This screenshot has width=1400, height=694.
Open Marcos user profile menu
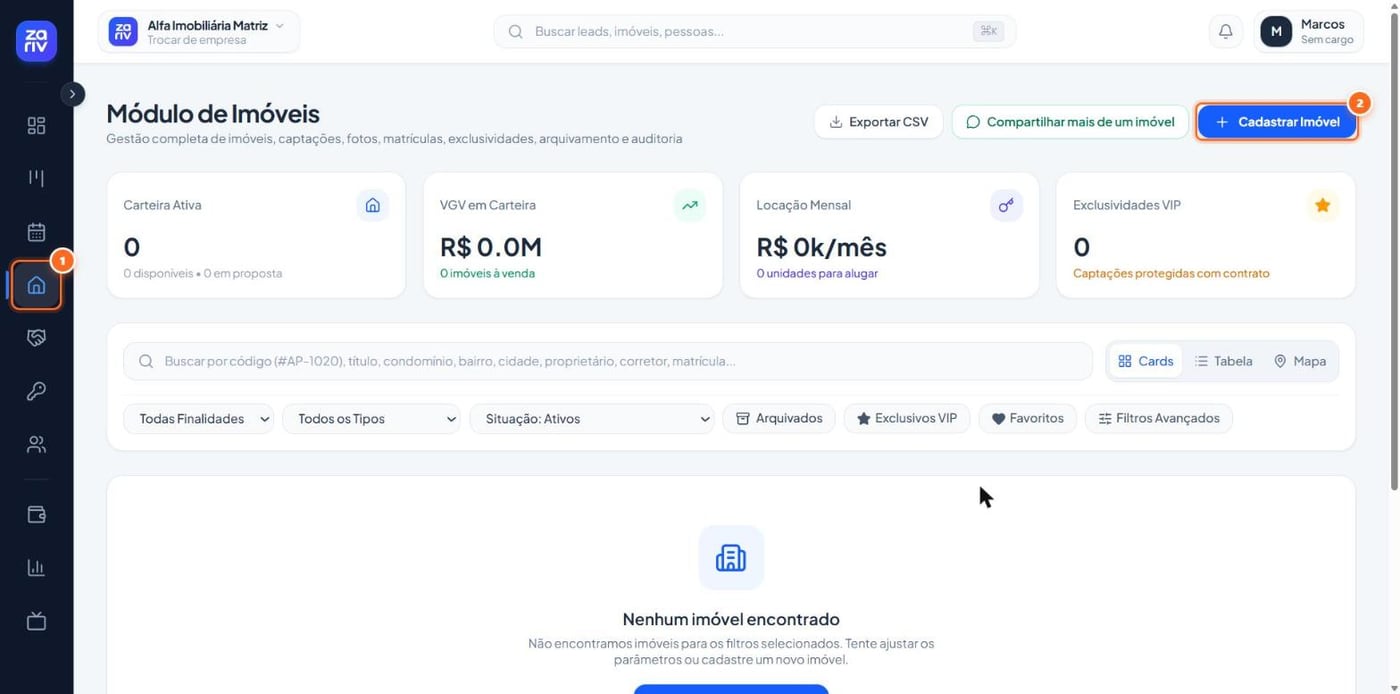tap(1309, 32)
